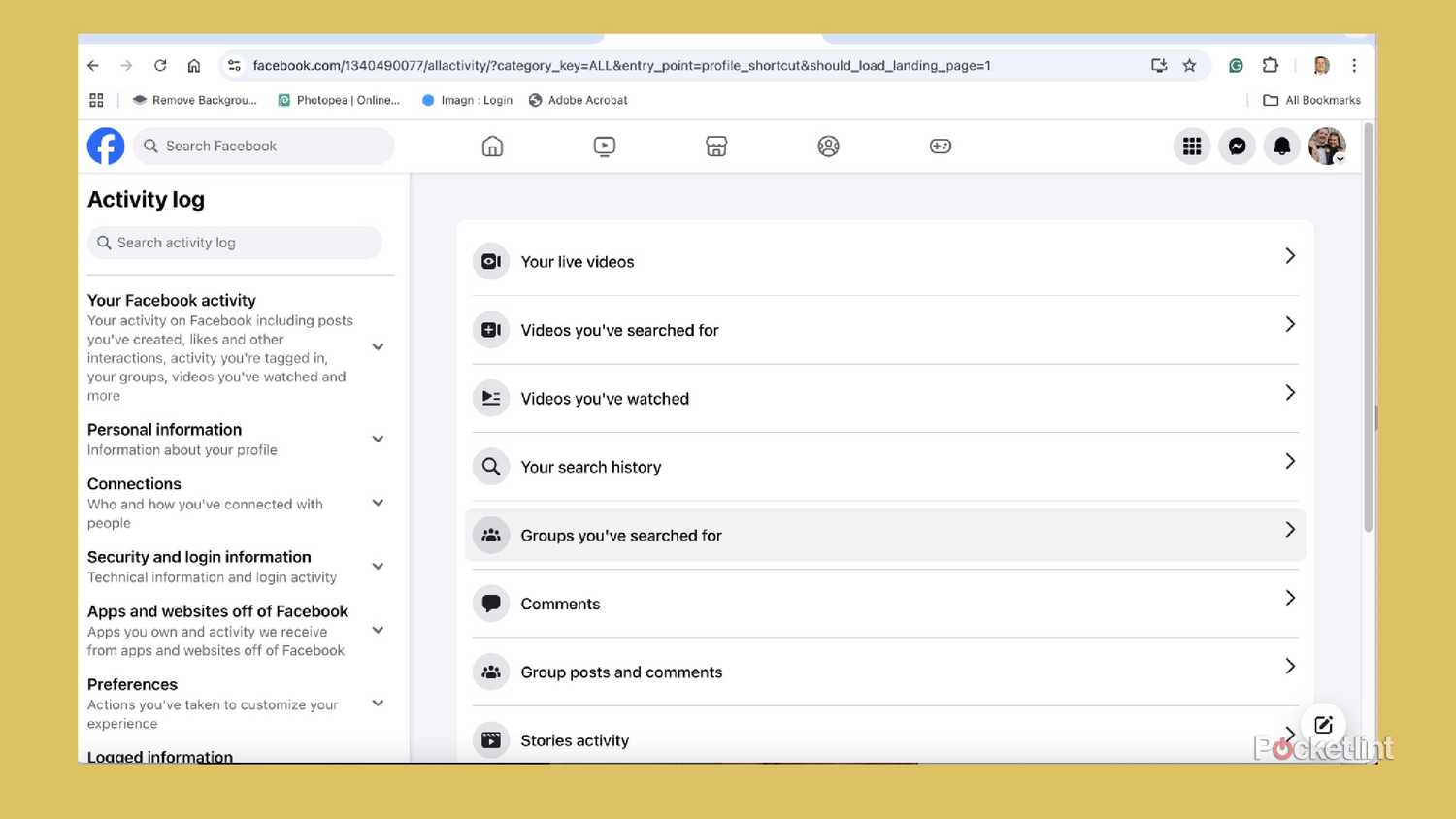Viewport: 1456px width, 819px height.
Task: Open the Photopea bookmark
Action: click(x=338, y=99)
